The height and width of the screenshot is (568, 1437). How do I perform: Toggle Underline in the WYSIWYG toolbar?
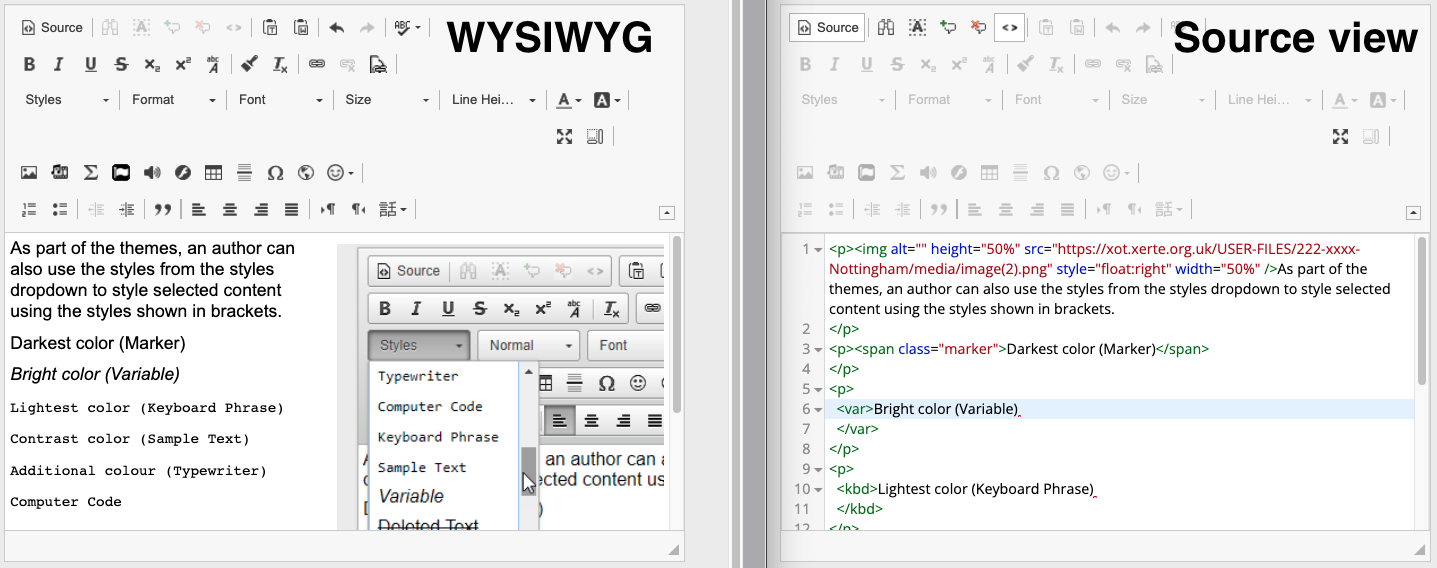pyautogui.click(x=90, y=65)
